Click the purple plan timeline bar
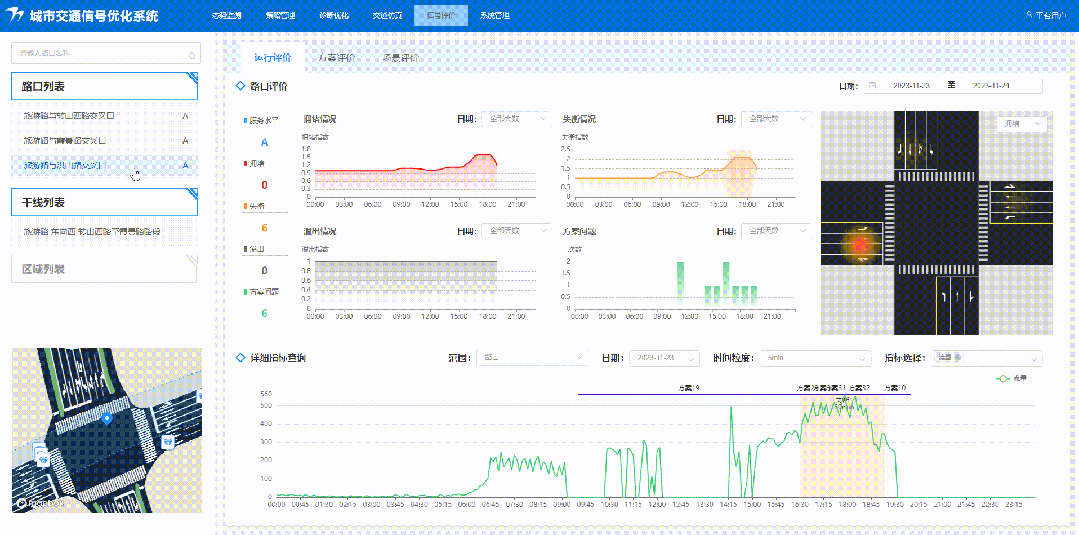This screenshot has width=1079, height=535. (x=744, y=395)
